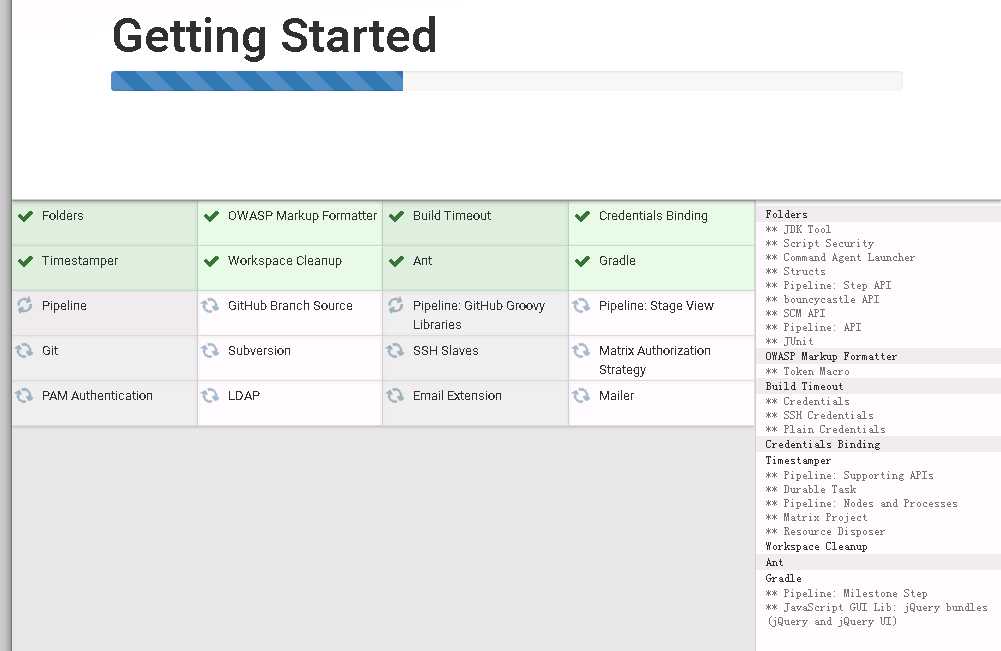Viewport: 1001px width, 651px height.
Task: Click the checkmark beside Timestamper
Action: click(x=26, y=261)
